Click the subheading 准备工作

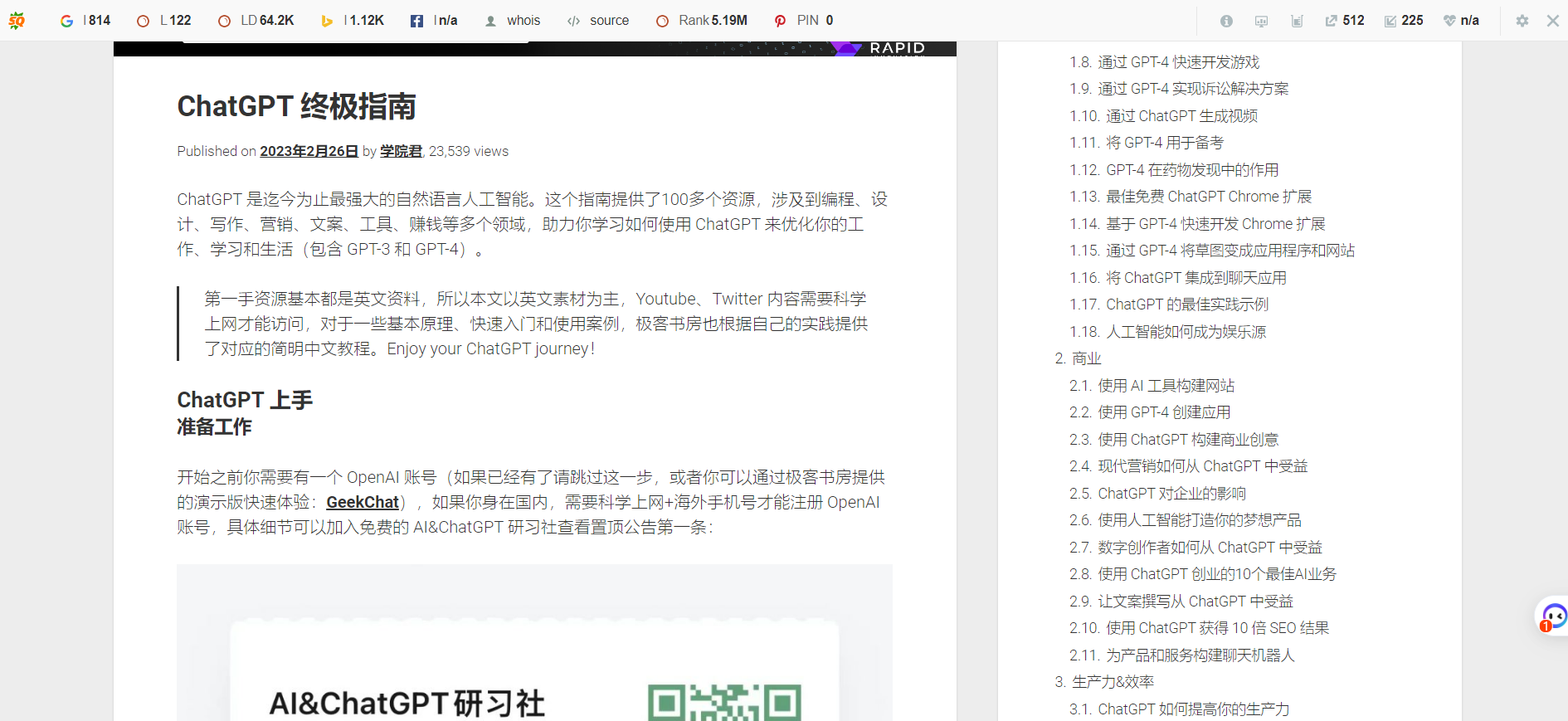pyautogui.click(x=214, y=427)
